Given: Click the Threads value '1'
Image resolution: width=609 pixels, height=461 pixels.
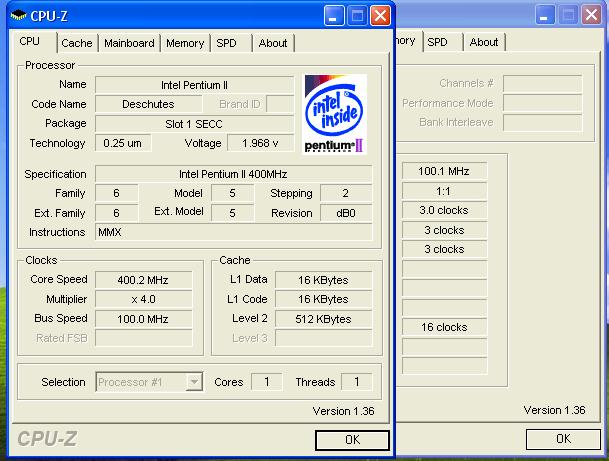Looking at the screenshot, I should pyautogui.click(x=357, y=382).
